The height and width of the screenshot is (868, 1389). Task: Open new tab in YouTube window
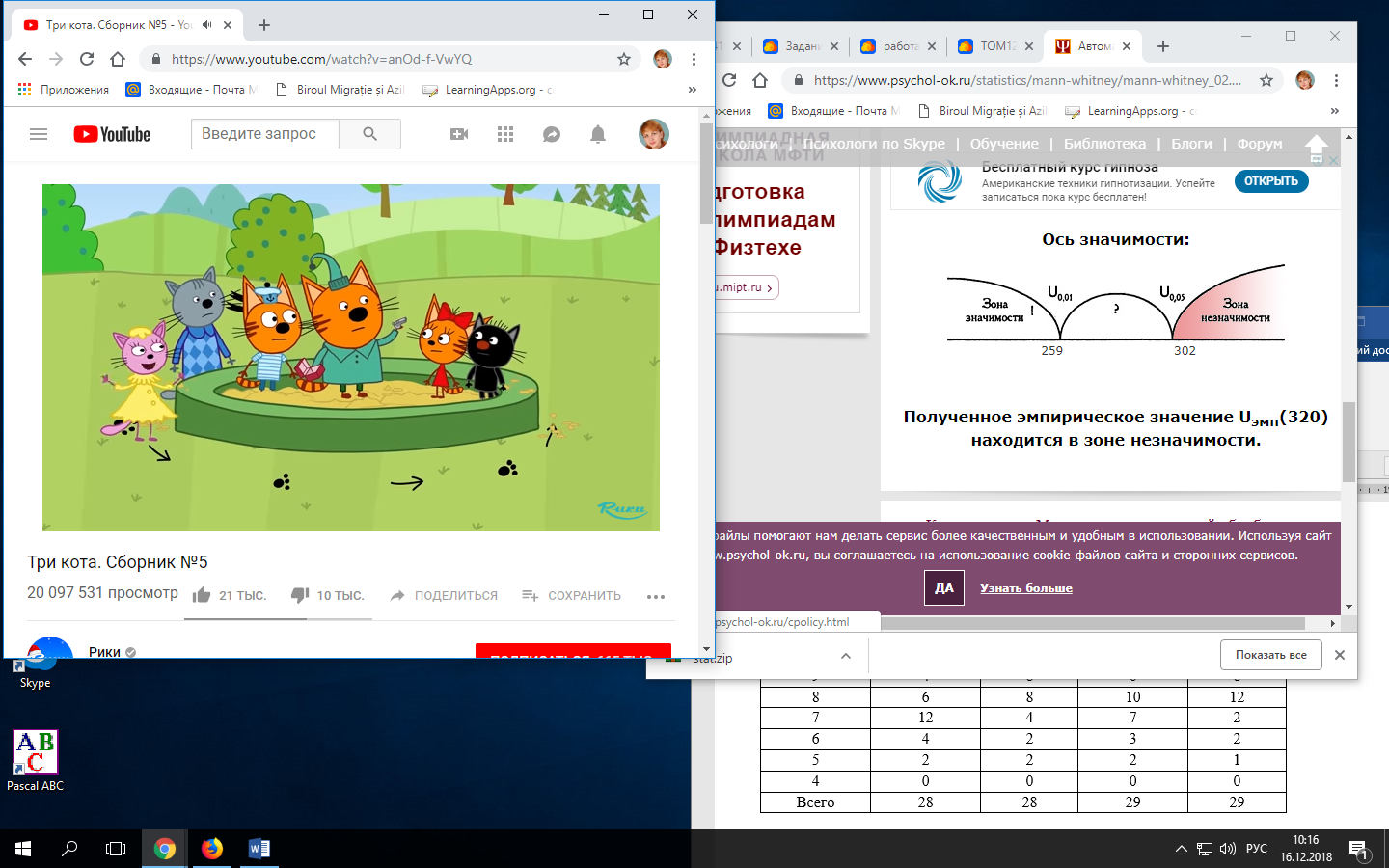(x=264, y=25)
